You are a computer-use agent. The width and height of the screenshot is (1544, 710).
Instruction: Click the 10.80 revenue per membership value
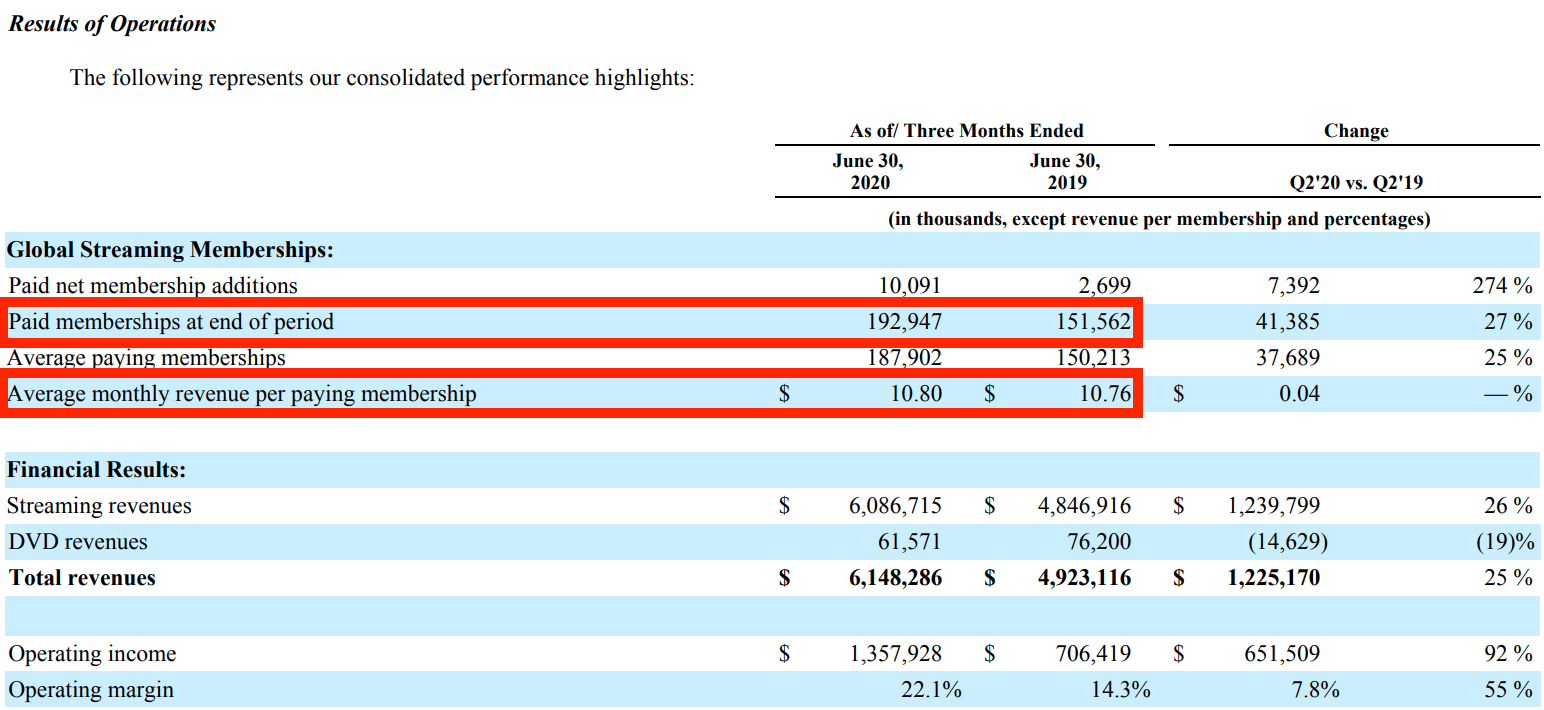click(x=916, y=394)
